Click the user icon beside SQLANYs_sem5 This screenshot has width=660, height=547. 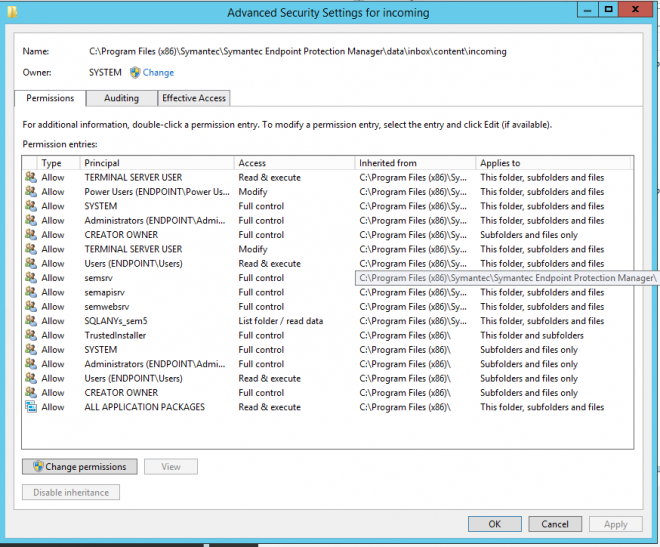31,321
